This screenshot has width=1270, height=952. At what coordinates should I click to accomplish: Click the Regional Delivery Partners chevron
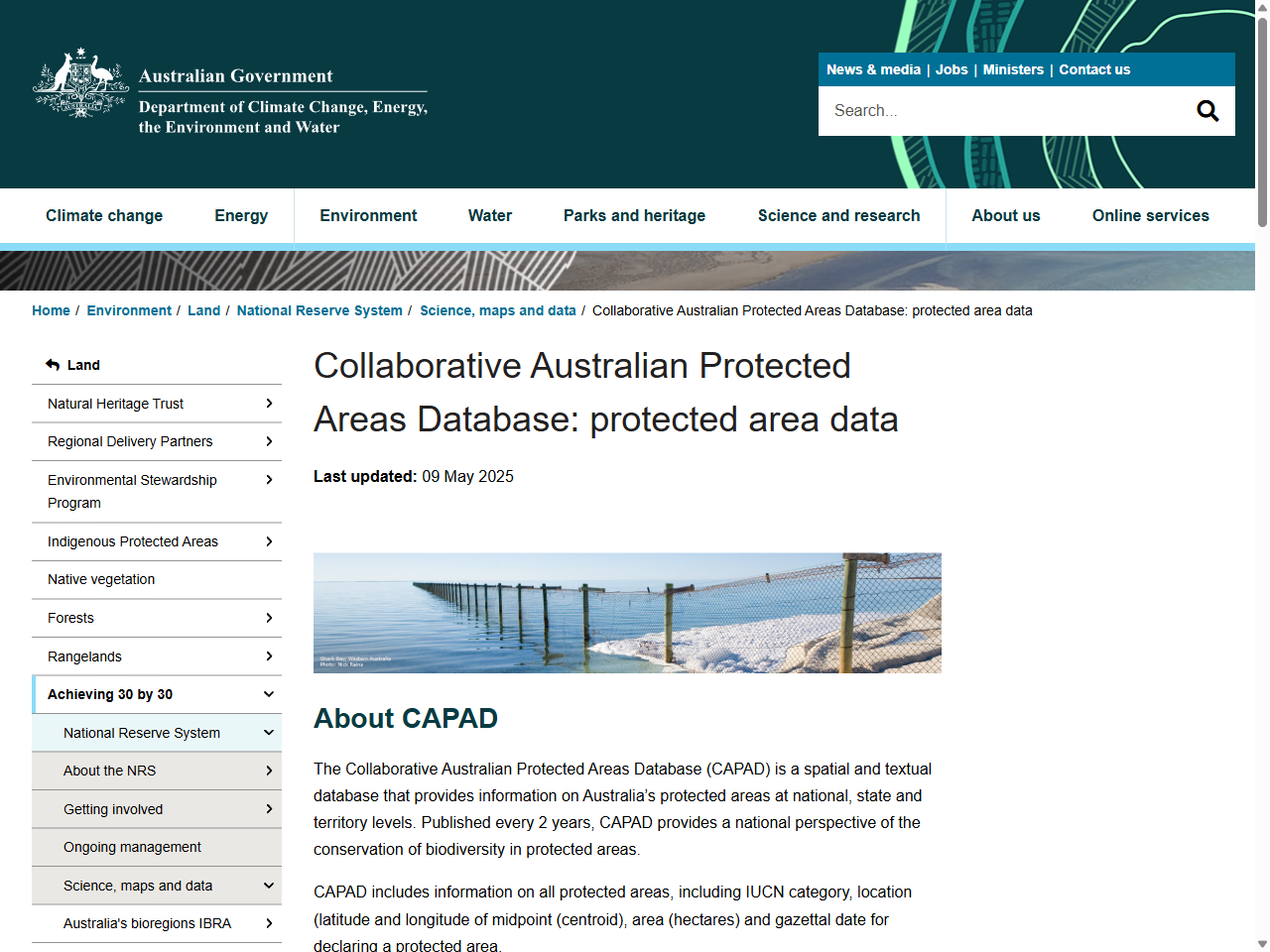point(269,441)
